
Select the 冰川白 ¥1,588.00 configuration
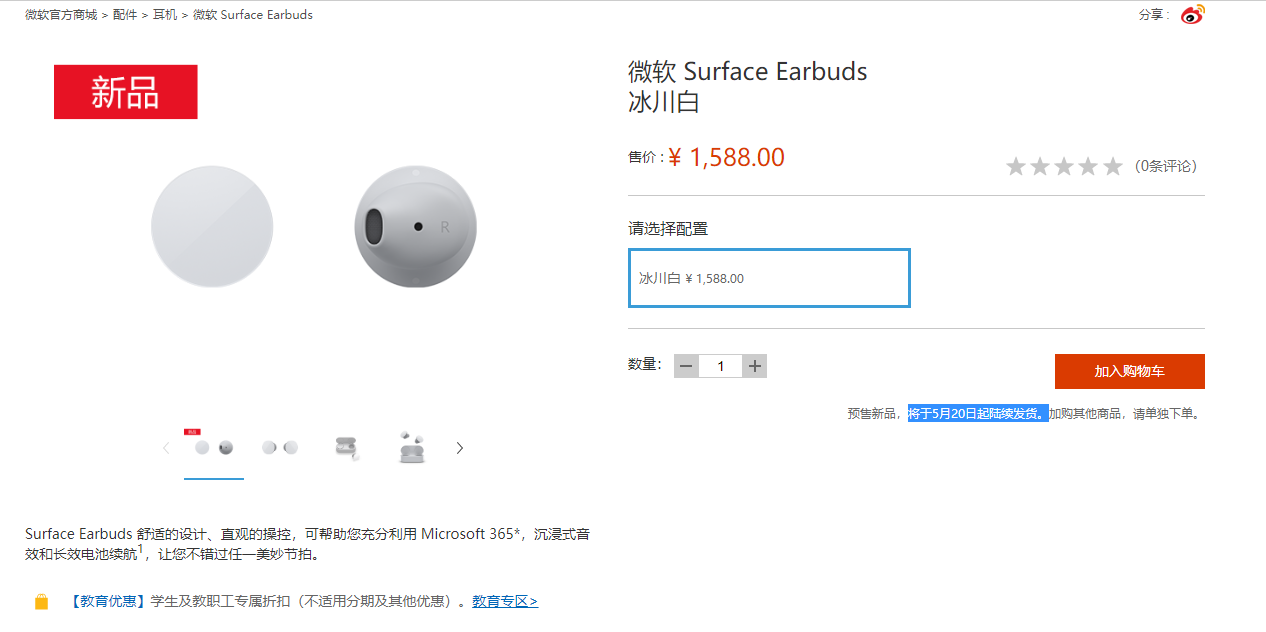tap(769, 278)
